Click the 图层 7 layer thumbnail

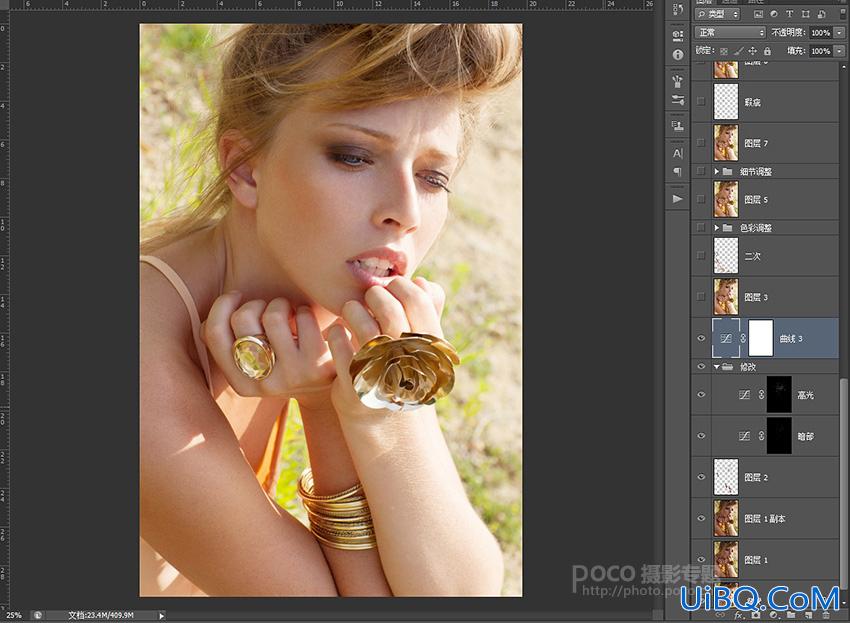click(726, 143)
